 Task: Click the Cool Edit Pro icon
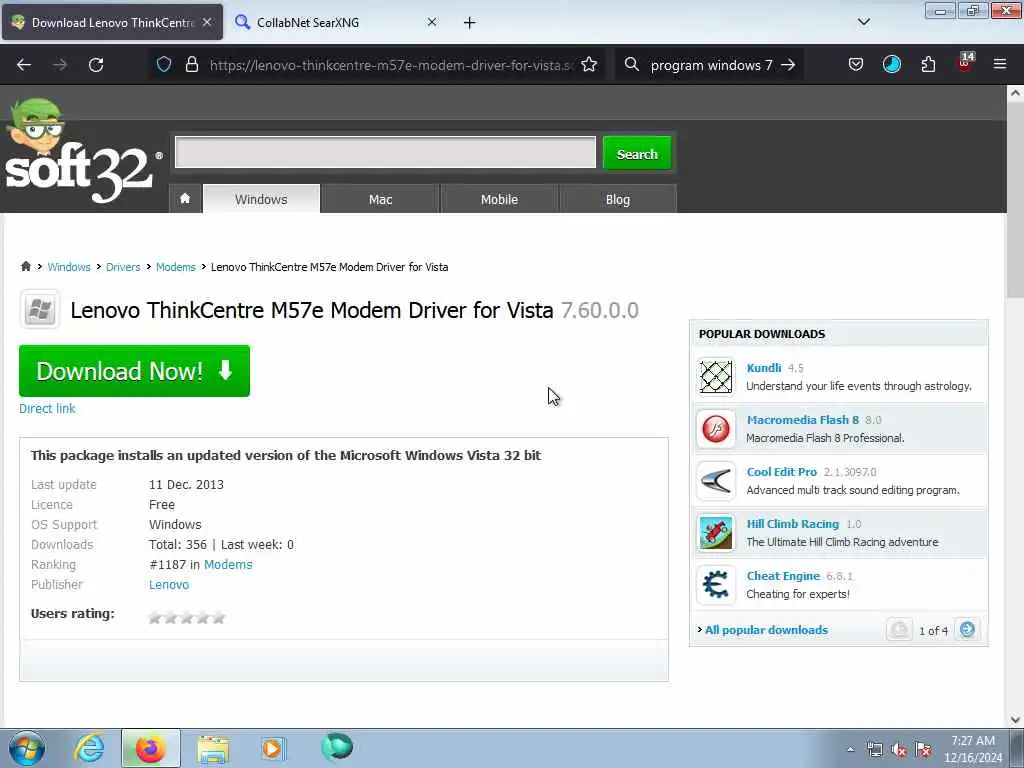click(x=716, y=481)
